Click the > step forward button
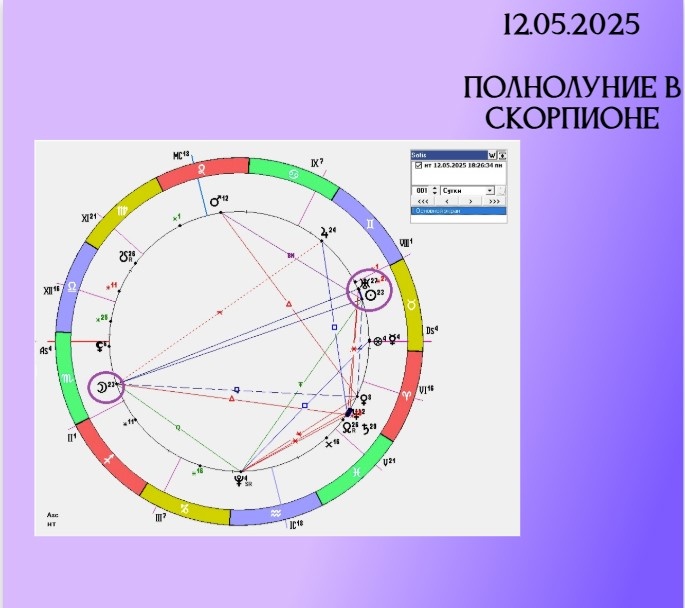Screen dimensions: 685x608 [470, 202]
